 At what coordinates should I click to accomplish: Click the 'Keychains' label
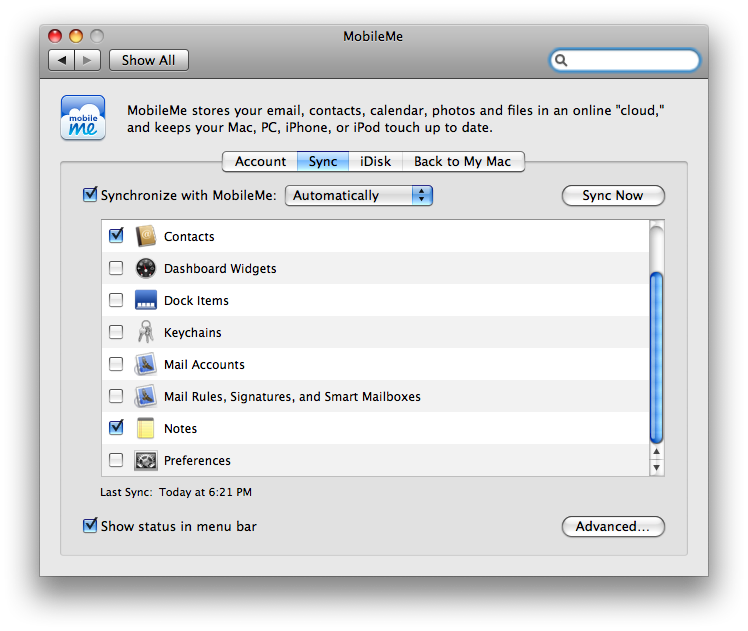193,332
